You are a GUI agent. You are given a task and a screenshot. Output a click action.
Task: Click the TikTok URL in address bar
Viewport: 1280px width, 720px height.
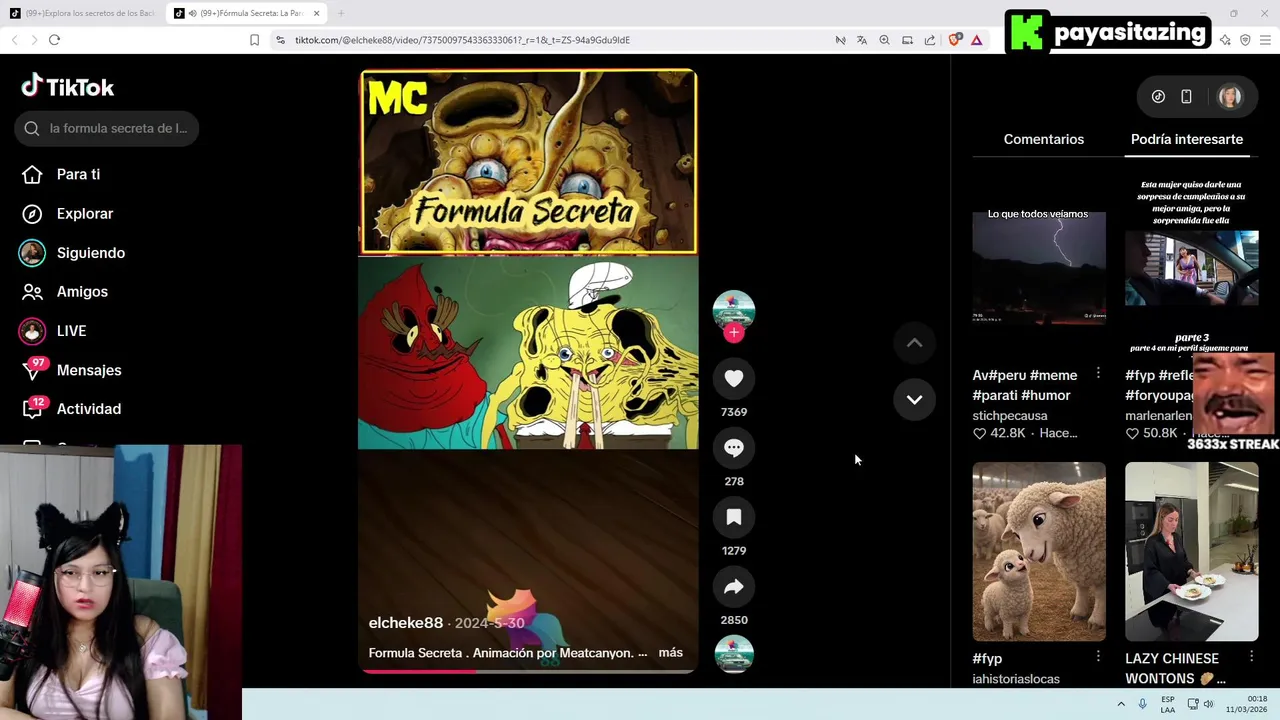[462, 40]
